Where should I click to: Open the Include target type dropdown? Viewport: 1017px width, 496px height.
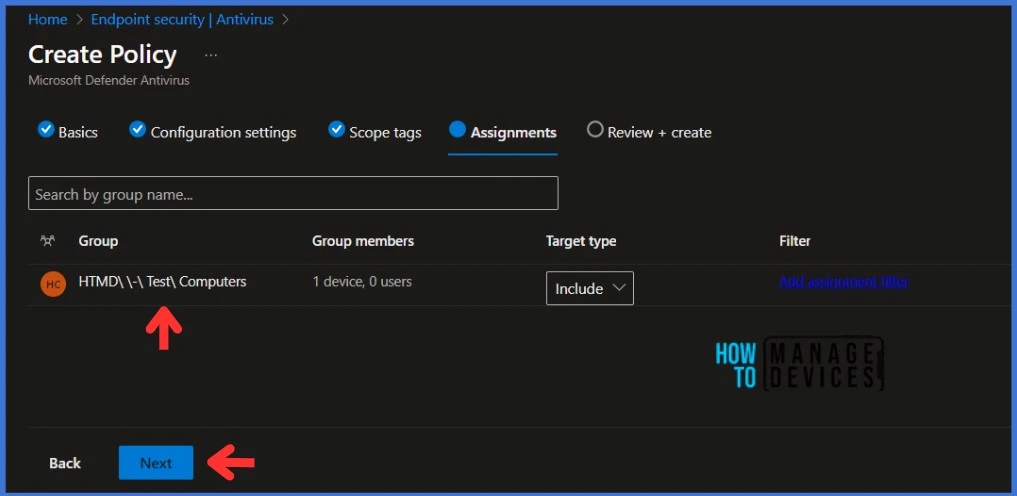point(590,289)
